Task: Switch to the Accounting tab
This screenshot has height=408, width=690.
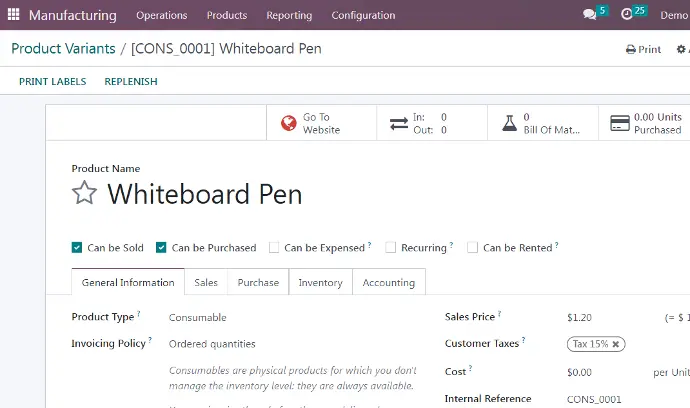Action: 388,283
